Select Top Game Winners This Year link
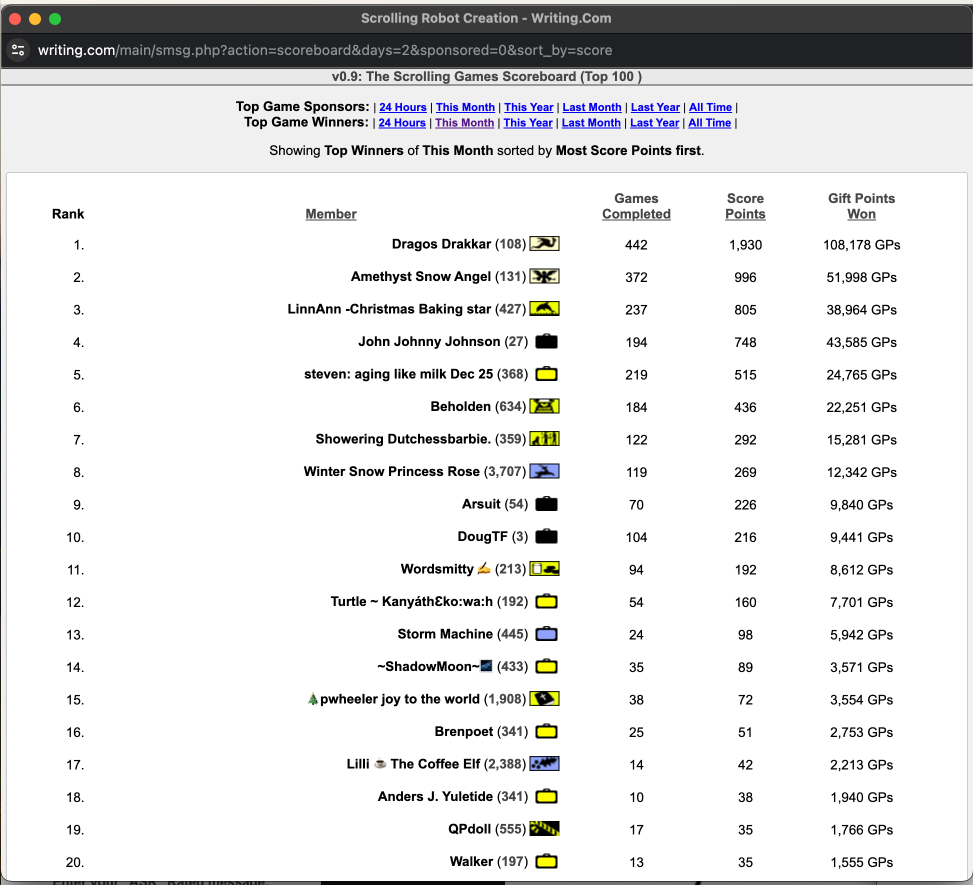This screenshot has width=973, height=885. pos(528,123)
